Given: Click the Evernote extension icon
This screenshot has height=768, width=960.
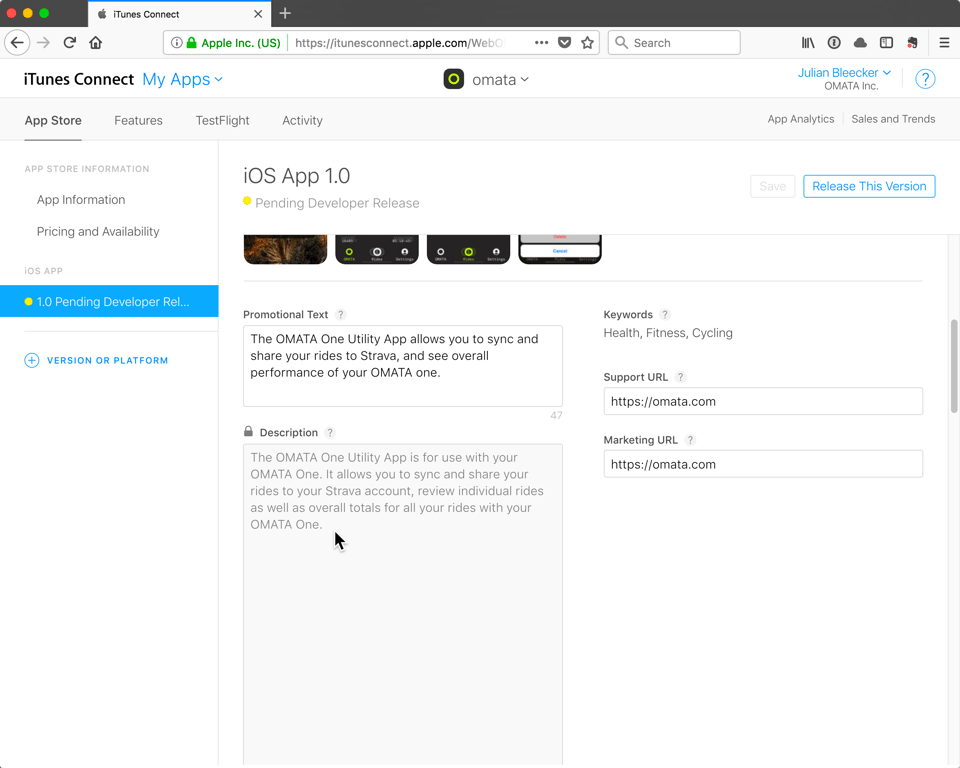Looking at the screenshot, I should pyautogui.click(x=912, y=43).
